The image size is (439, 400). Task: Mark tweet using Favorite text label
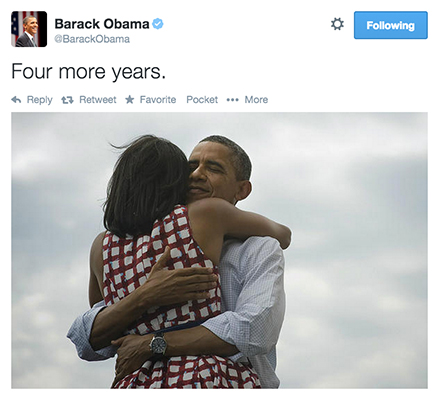tap(158, 100)
